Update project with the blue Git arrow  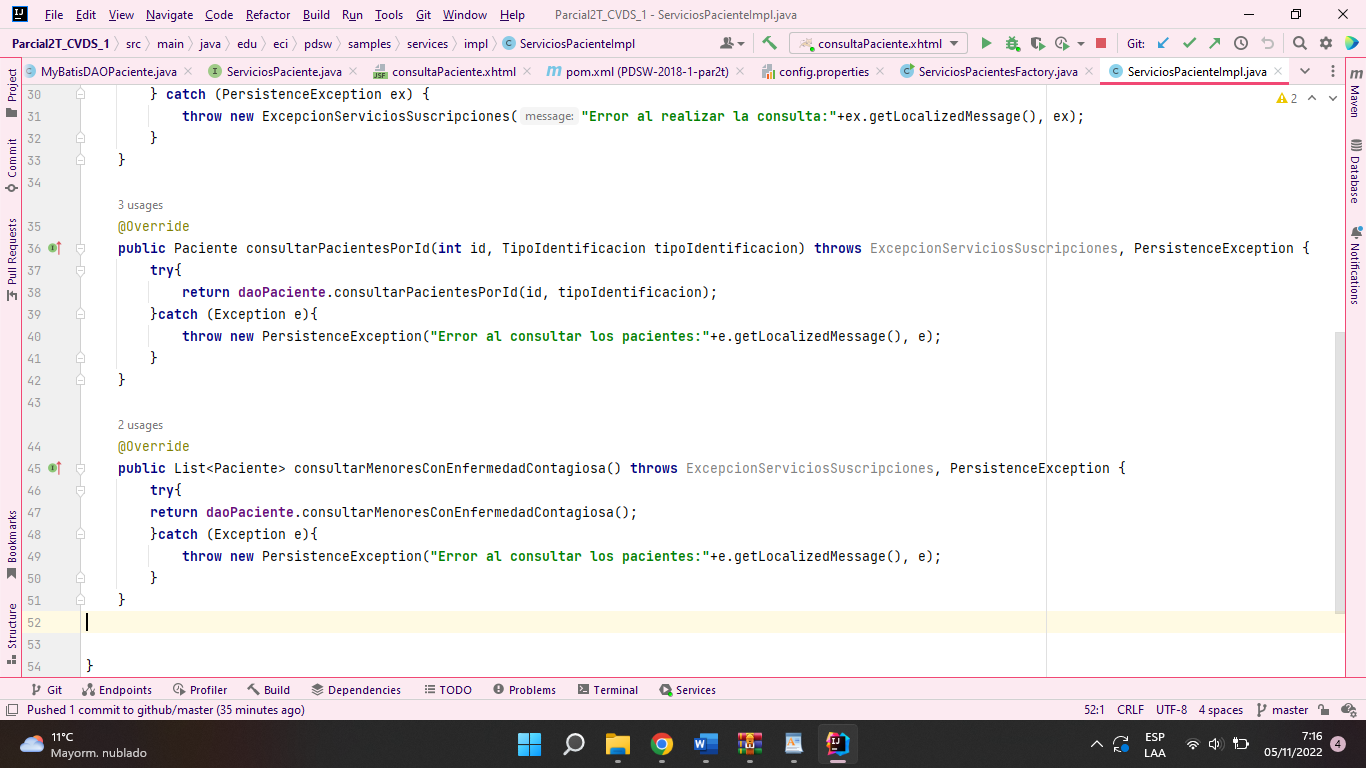coord(1163,43)
